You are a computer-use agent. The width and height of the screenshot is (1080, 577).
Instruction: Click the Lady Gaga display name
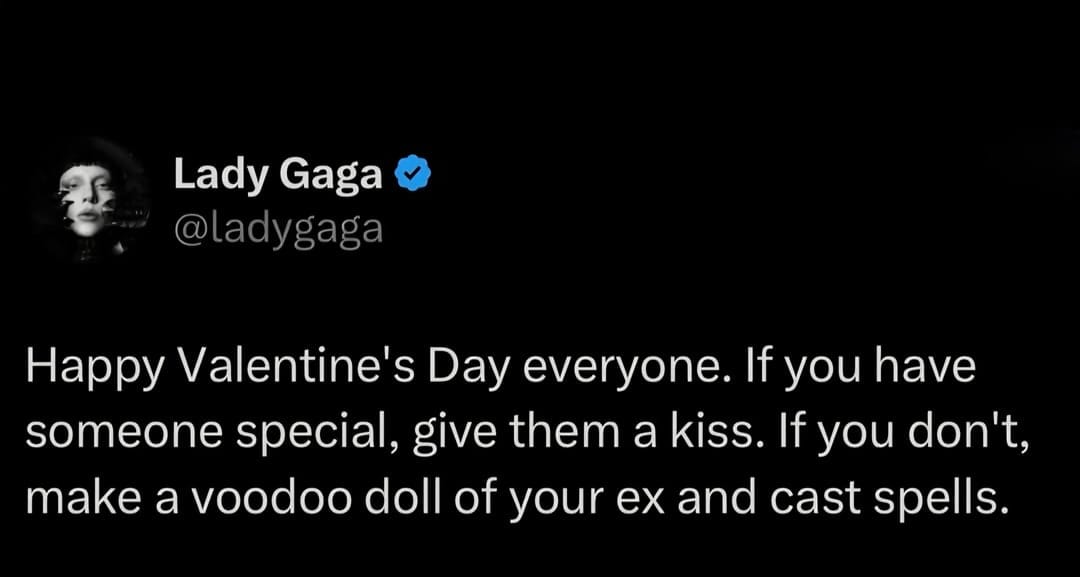(x=278, y=173)
